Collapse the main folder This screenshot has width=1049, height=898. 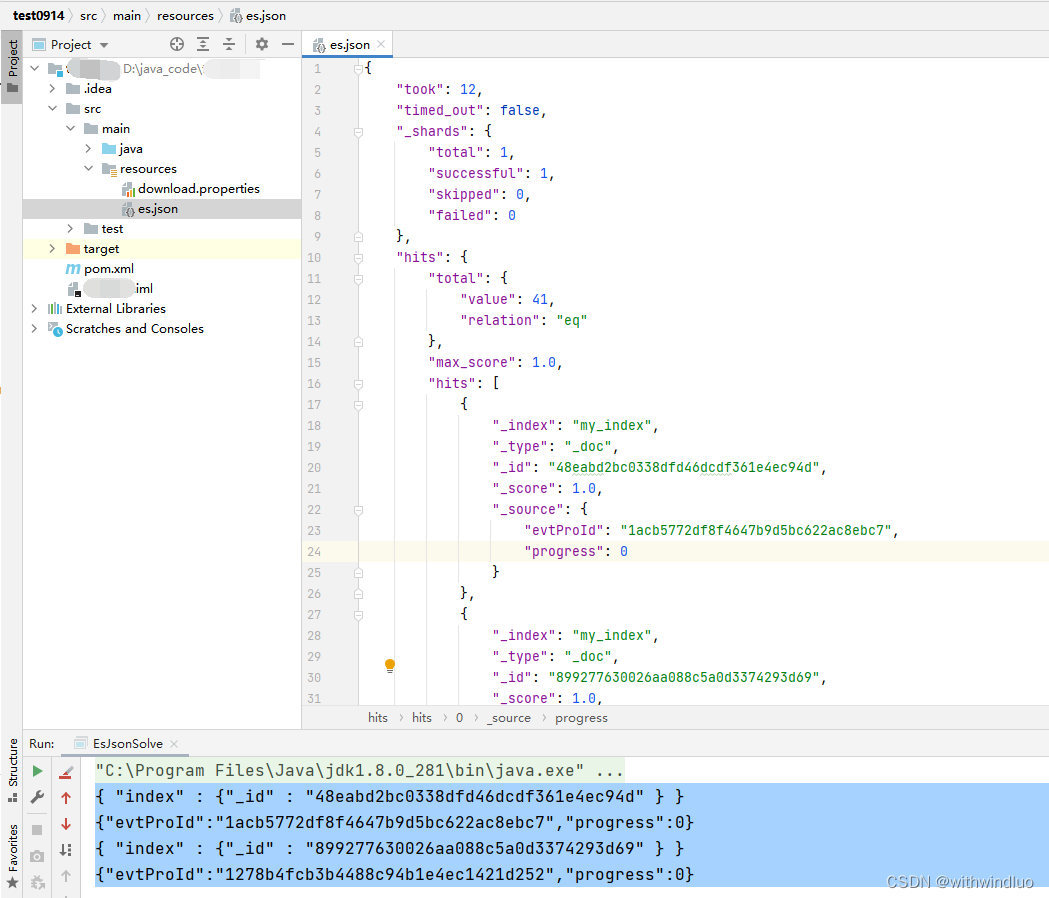coord(70,128)
